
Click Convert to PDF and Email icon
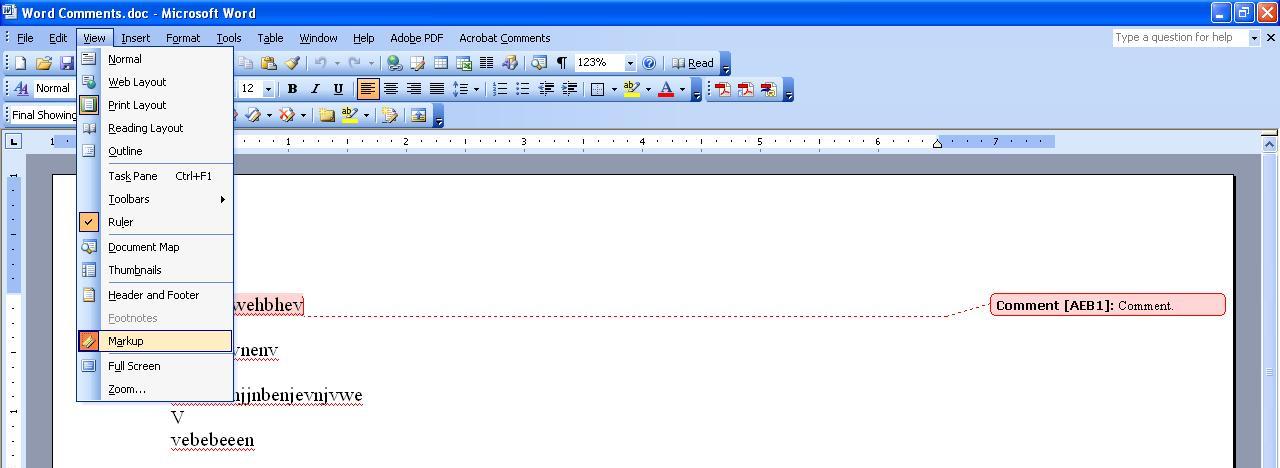(x=745, y=89)
